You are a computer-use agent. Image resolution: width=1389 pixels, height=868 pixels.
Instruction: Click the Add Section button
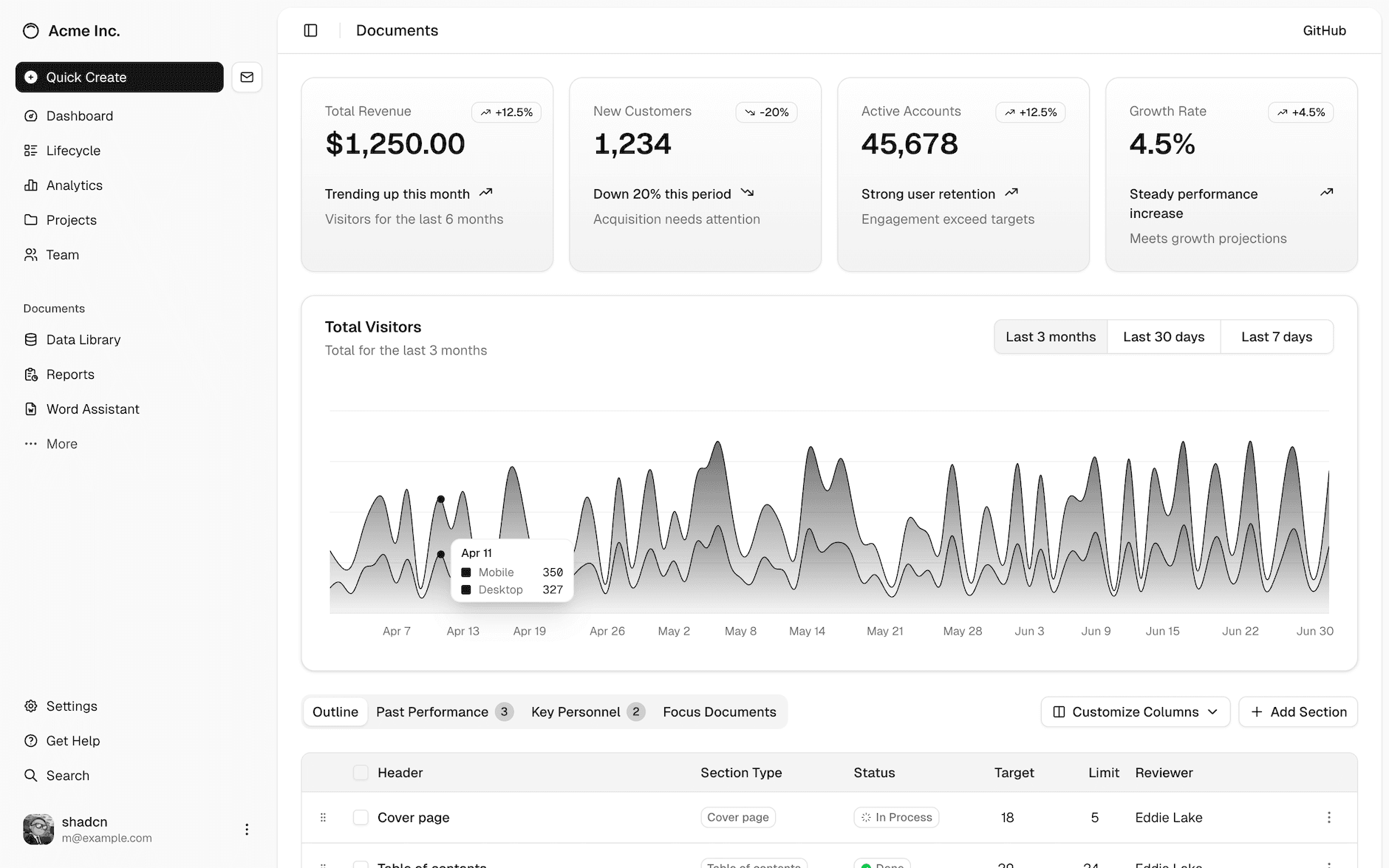[1298, 711]
